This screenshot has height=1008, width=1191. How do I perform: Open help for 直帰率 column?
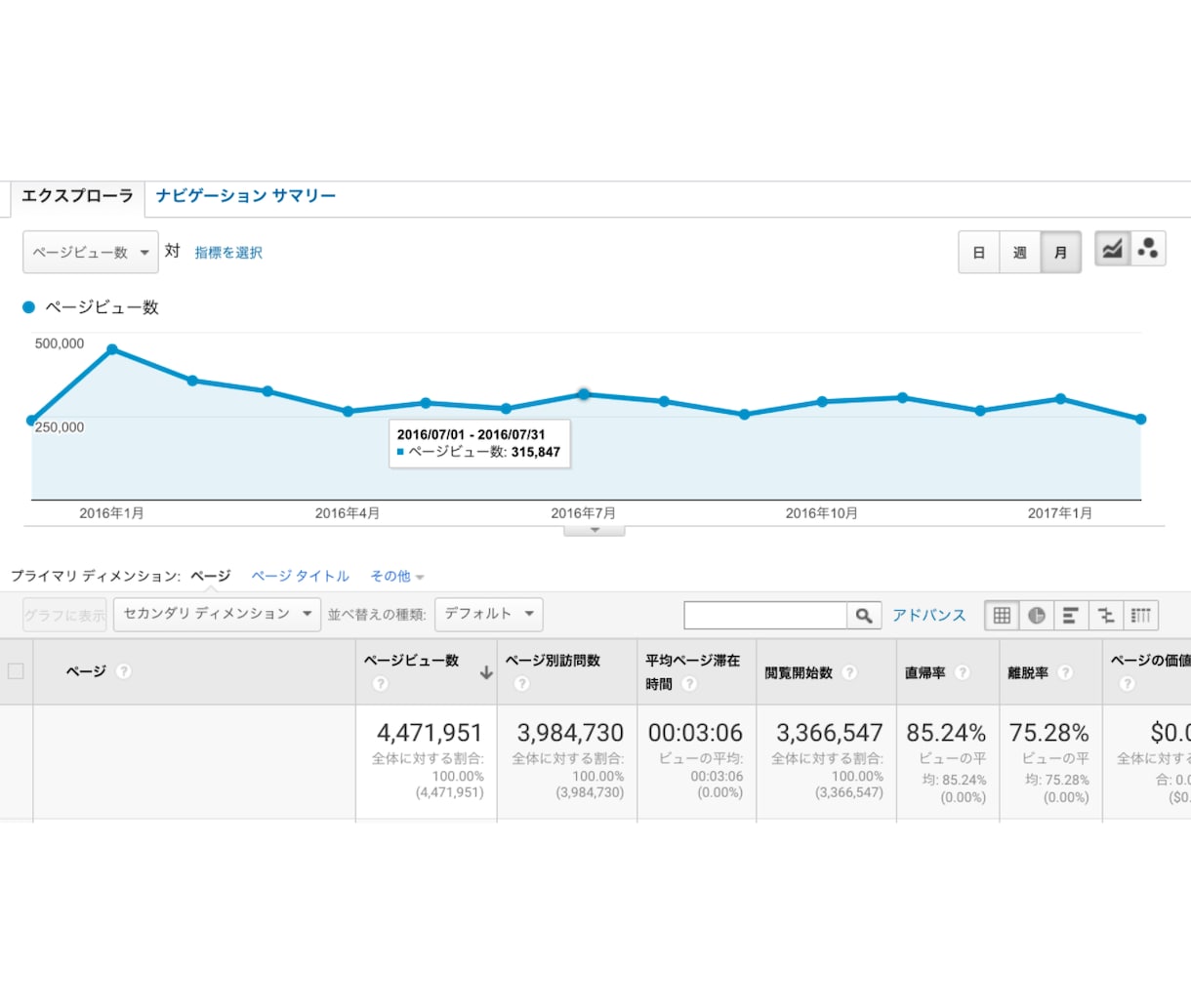(962, 672)
